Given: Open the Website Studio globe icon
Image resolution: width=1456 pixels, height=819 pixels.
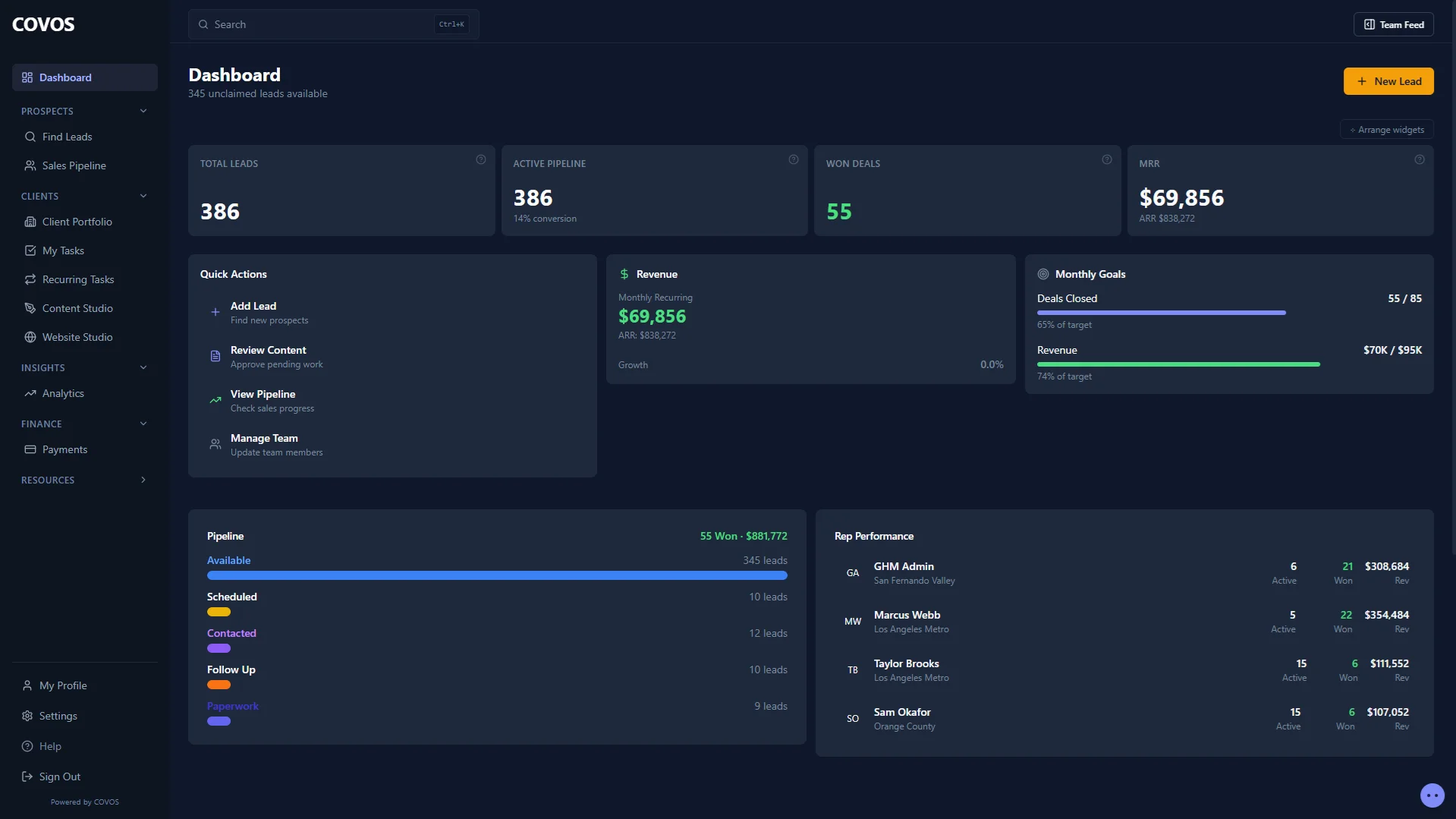Looking at the screenshot, I should pos(29,337).
